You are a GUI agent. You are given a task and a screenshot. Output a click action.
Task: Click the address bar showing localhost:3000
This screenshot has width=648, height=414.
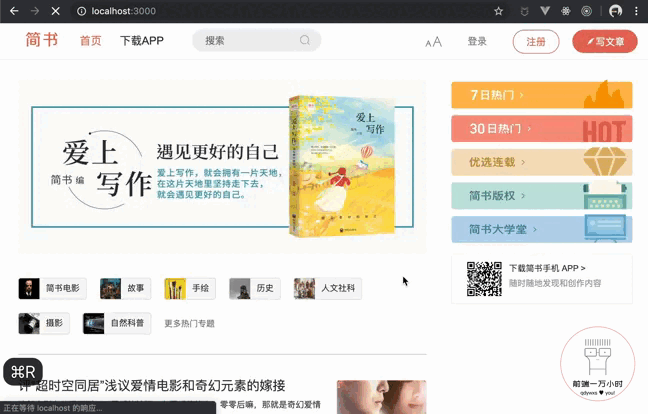pyautogui.click(x=281, y=11)
